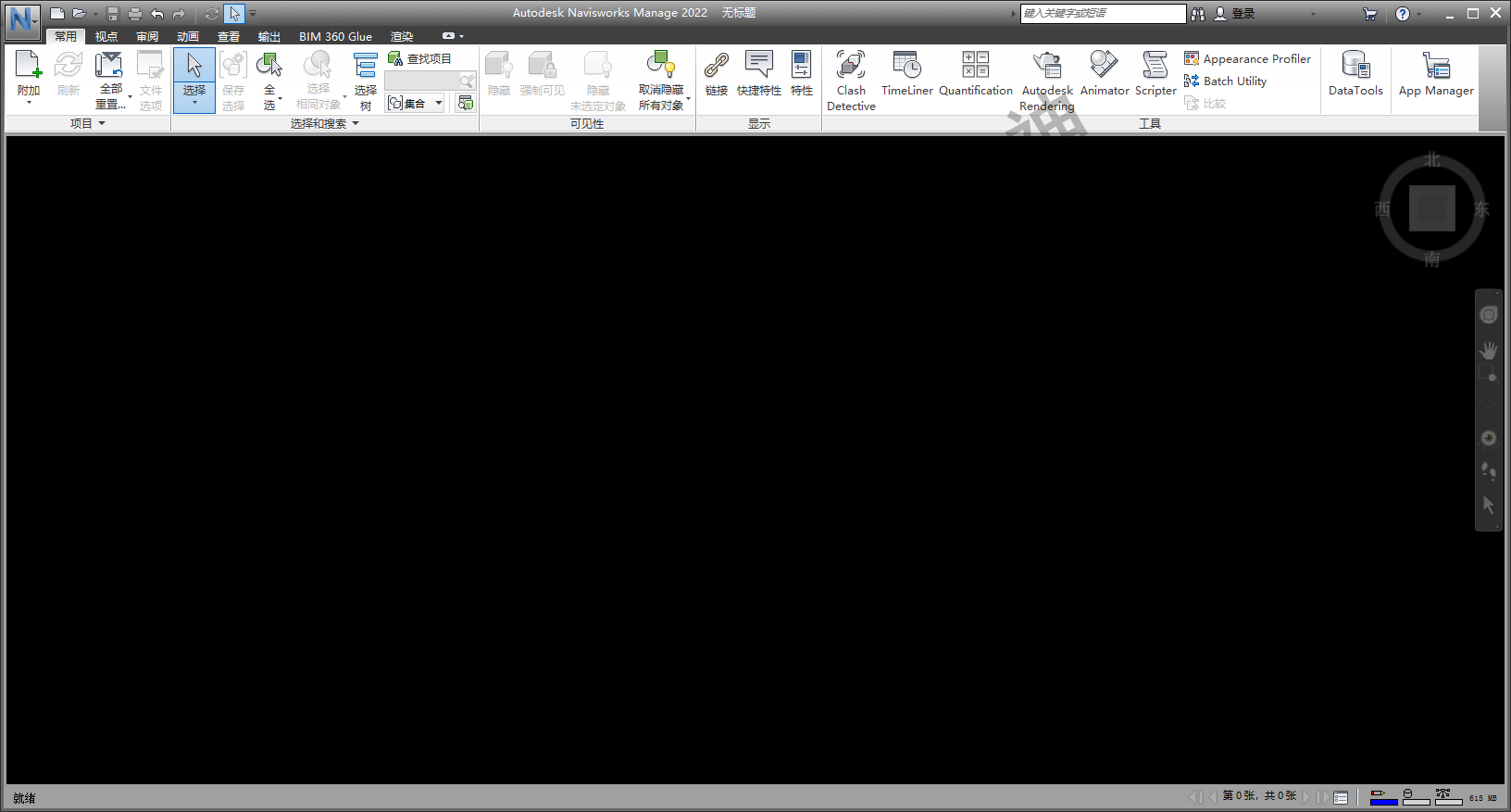
Task: Toggle ribbon minimize button beside 渲染
Action: (449, 36)
